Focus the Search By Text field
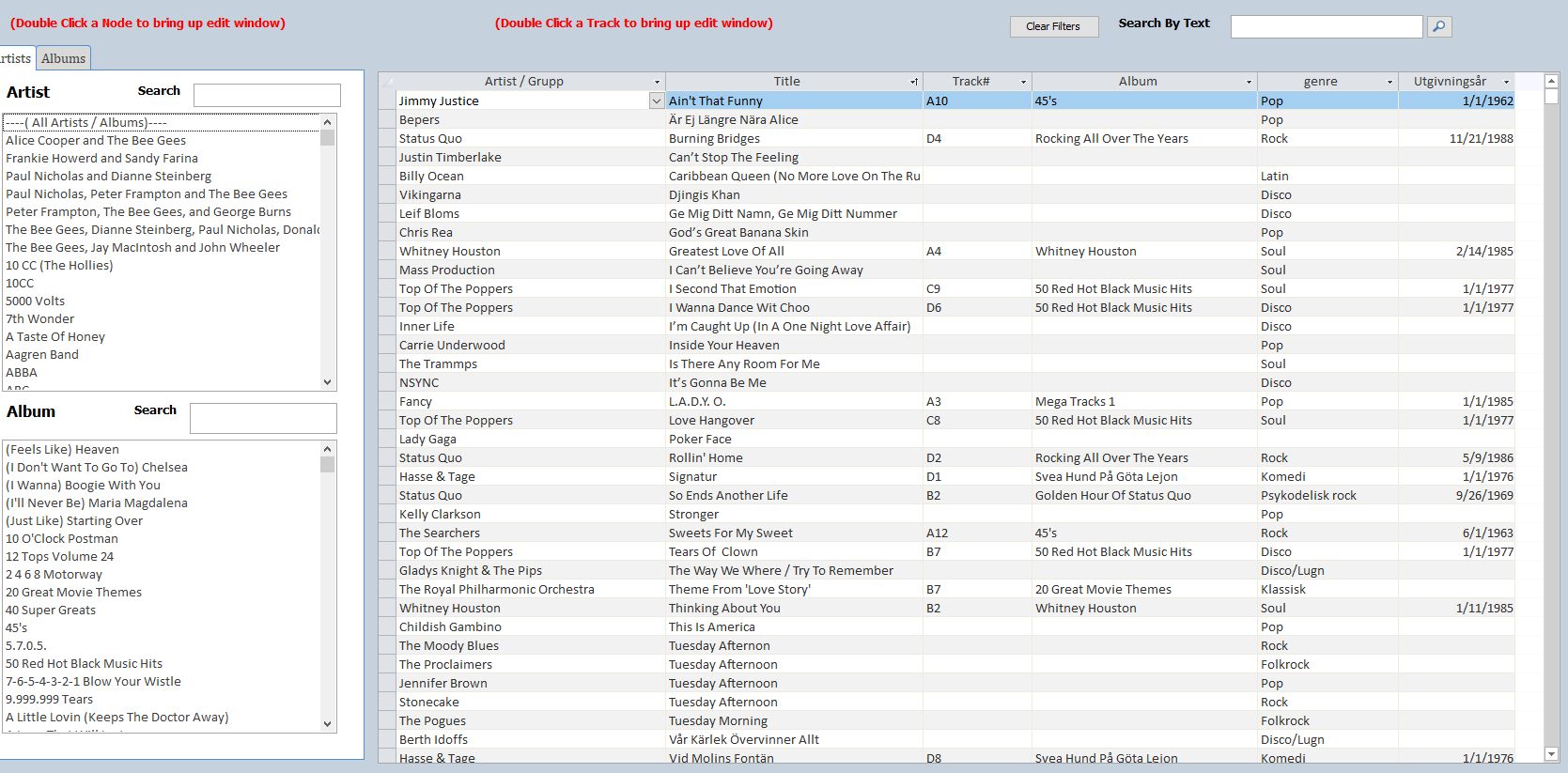 point(1327,26)
